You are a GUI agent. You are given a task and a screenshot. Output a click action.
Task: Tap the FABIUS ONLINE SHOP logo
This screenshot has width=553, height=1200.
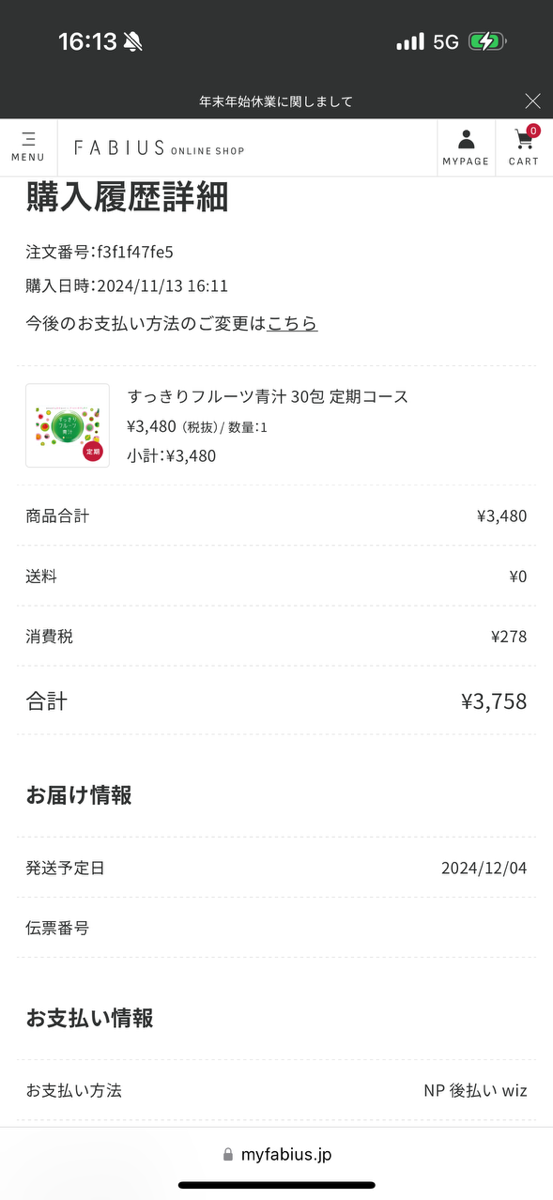click(159, 148)
